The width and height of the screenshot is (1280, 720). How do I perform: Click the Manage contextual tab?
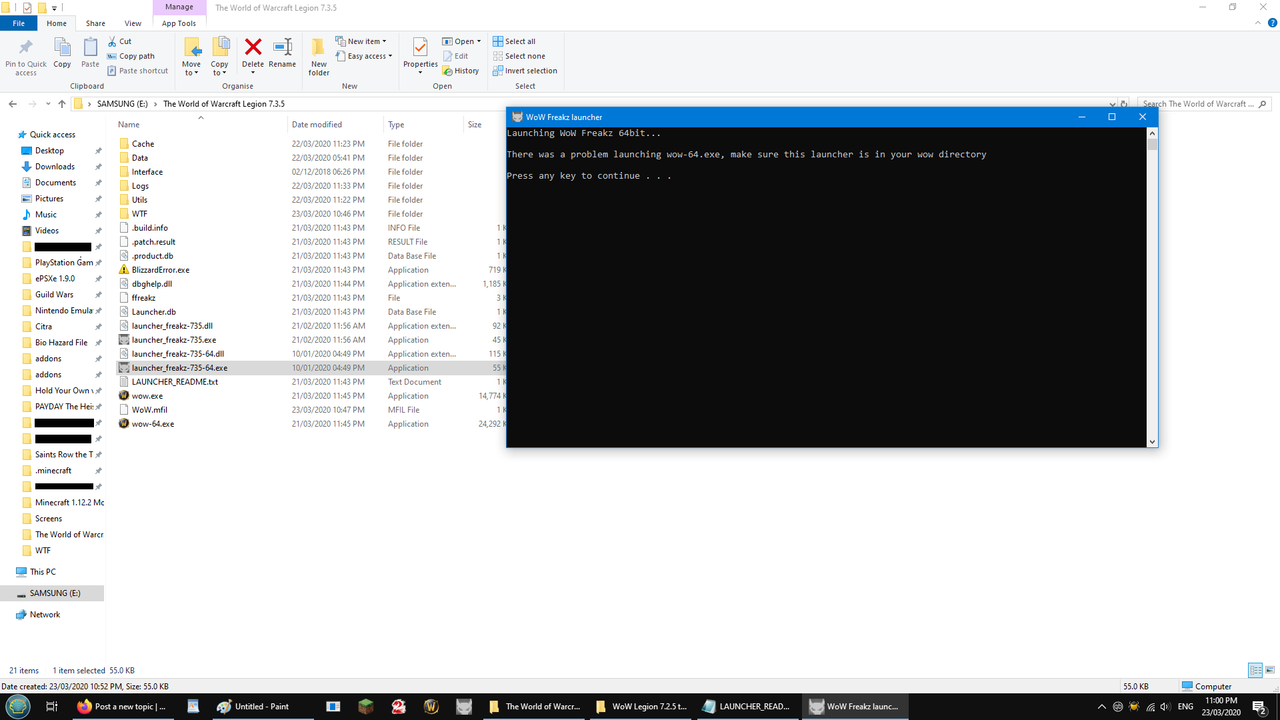[x=179, y=7]
